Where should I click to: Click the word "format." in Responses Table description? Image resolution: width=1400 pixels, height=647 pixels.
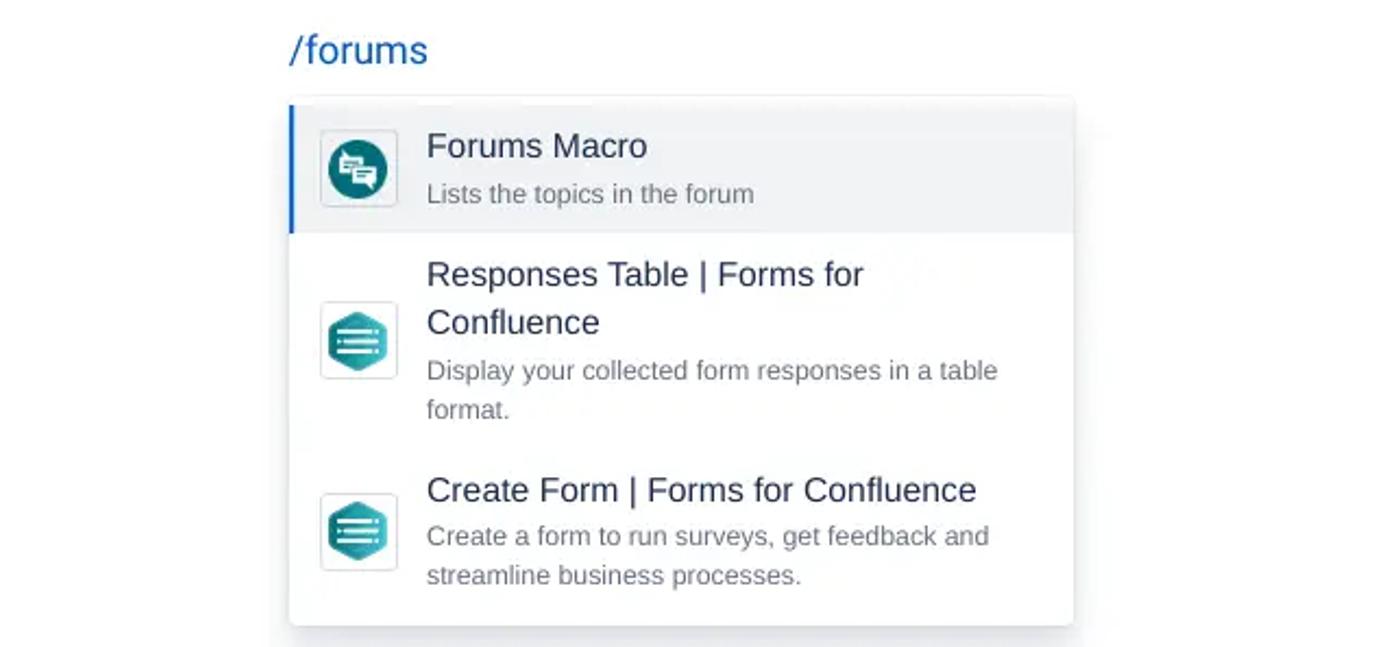coord(468,410)
